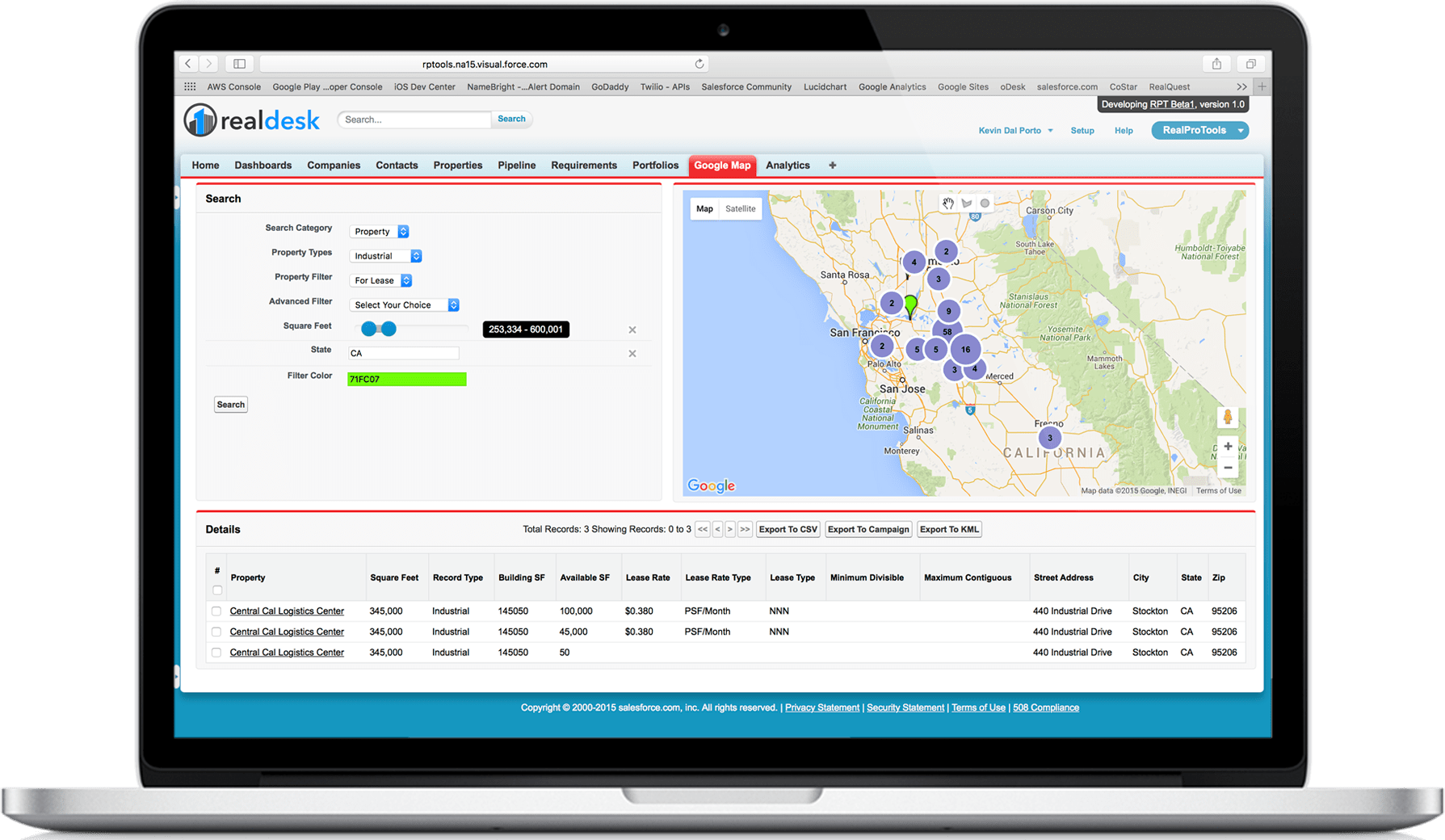Select the polygon drawing tool on the map
1445x840 pixels.
coord(966,203)
